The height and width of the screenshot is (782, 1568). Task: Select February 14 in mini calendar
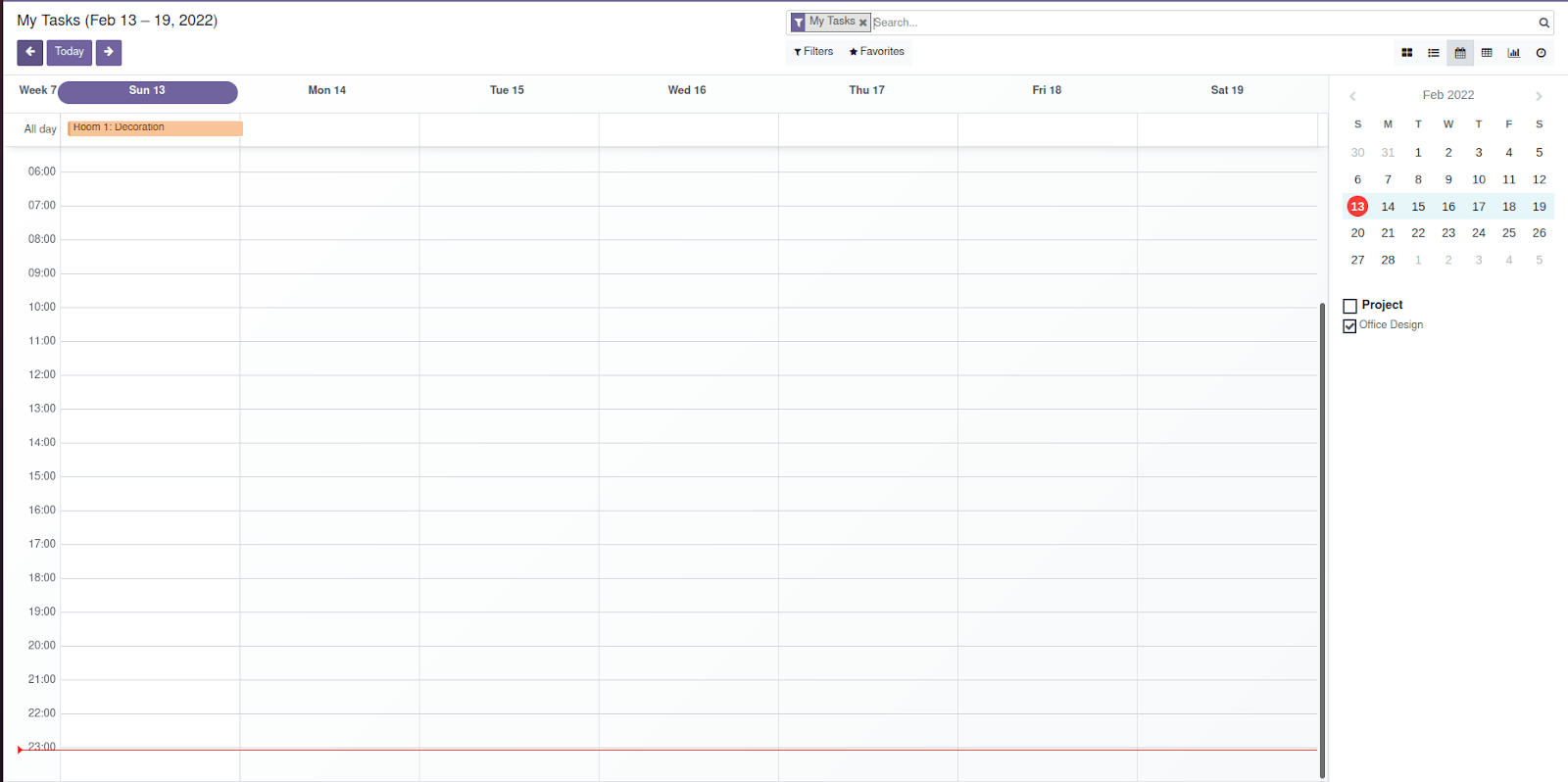coord(1388,207)
